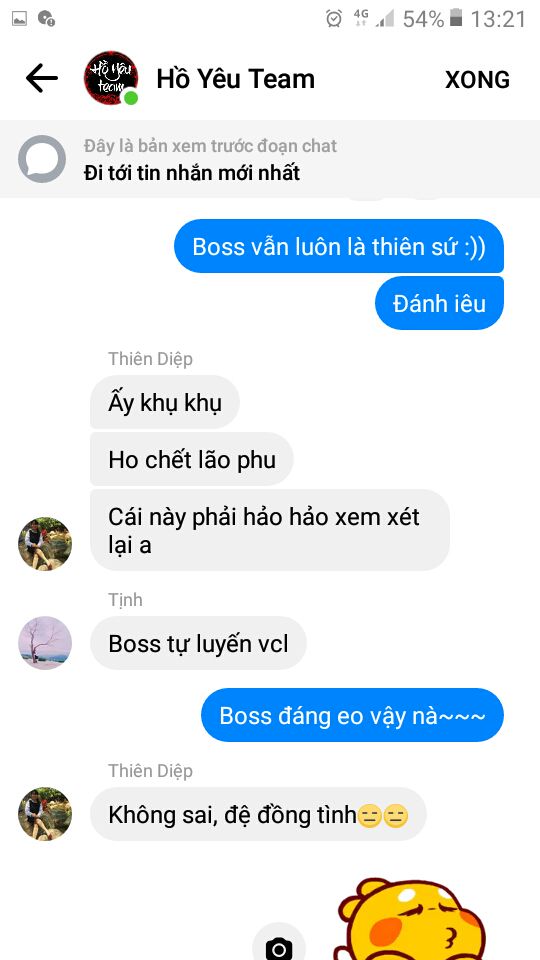This screenshot has width=540, height=960.
Task: Tap the back arrow icon
Action: [x=41, y=78]
